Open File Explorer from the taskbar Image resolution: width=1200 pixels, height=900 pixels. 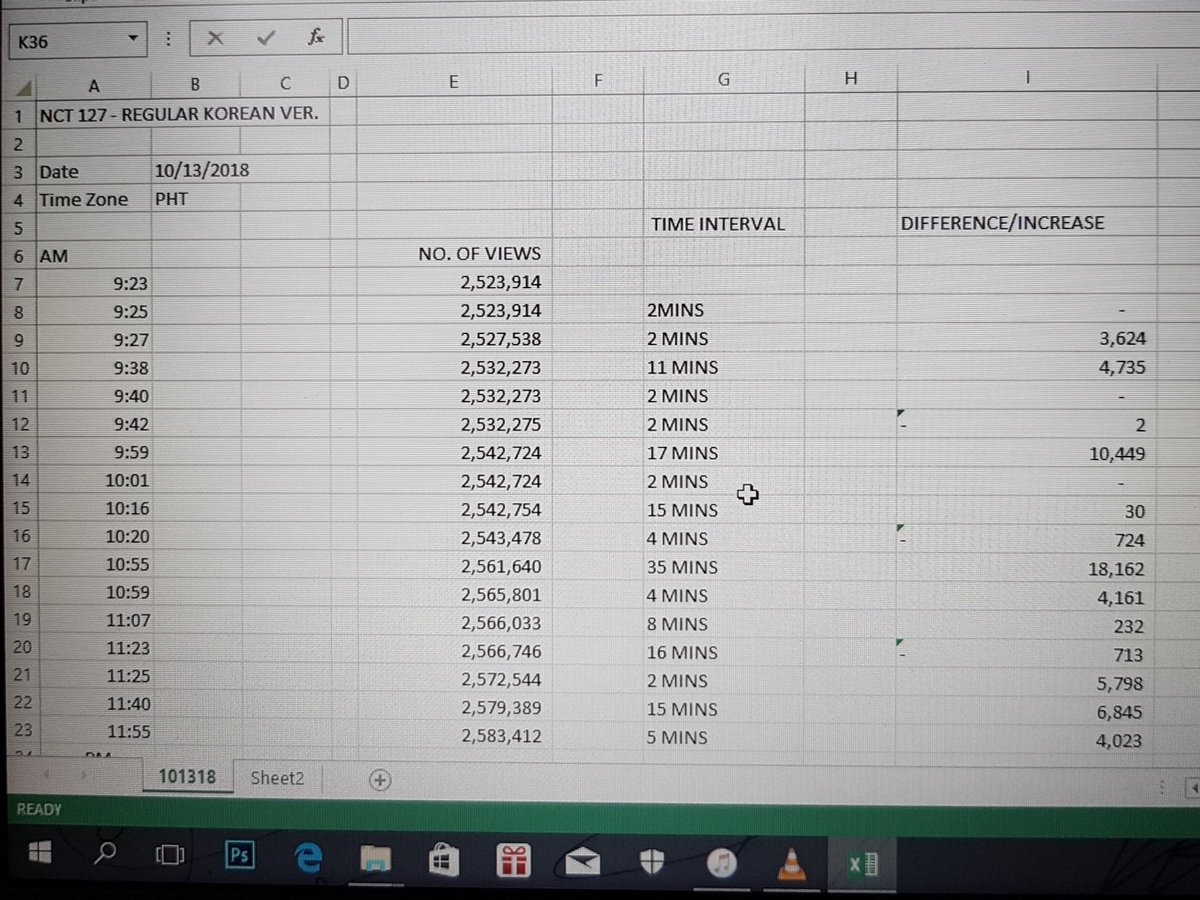tap(376, 861)
